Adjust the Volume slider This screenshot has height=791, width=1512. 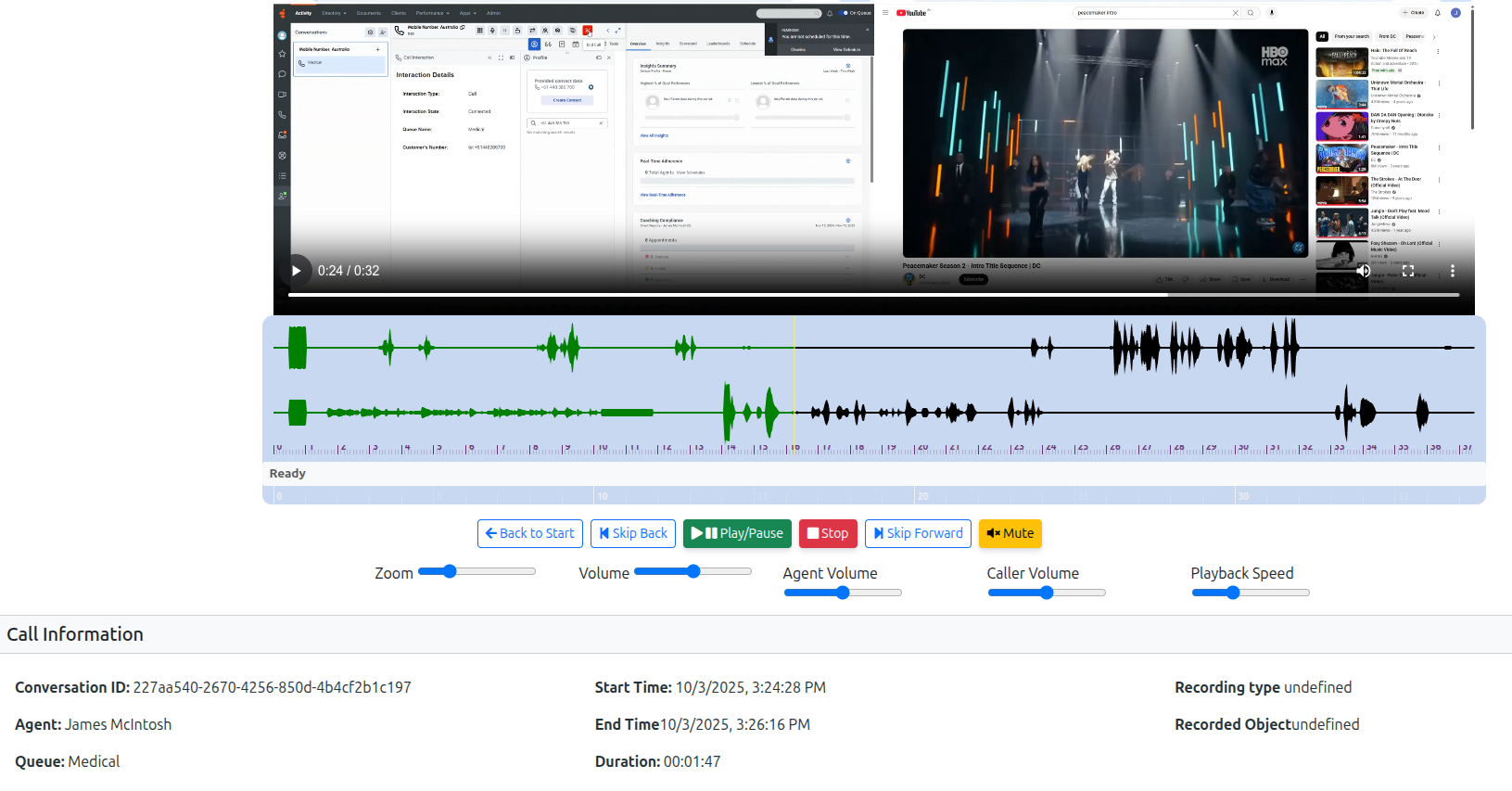(x=692, y=571)
